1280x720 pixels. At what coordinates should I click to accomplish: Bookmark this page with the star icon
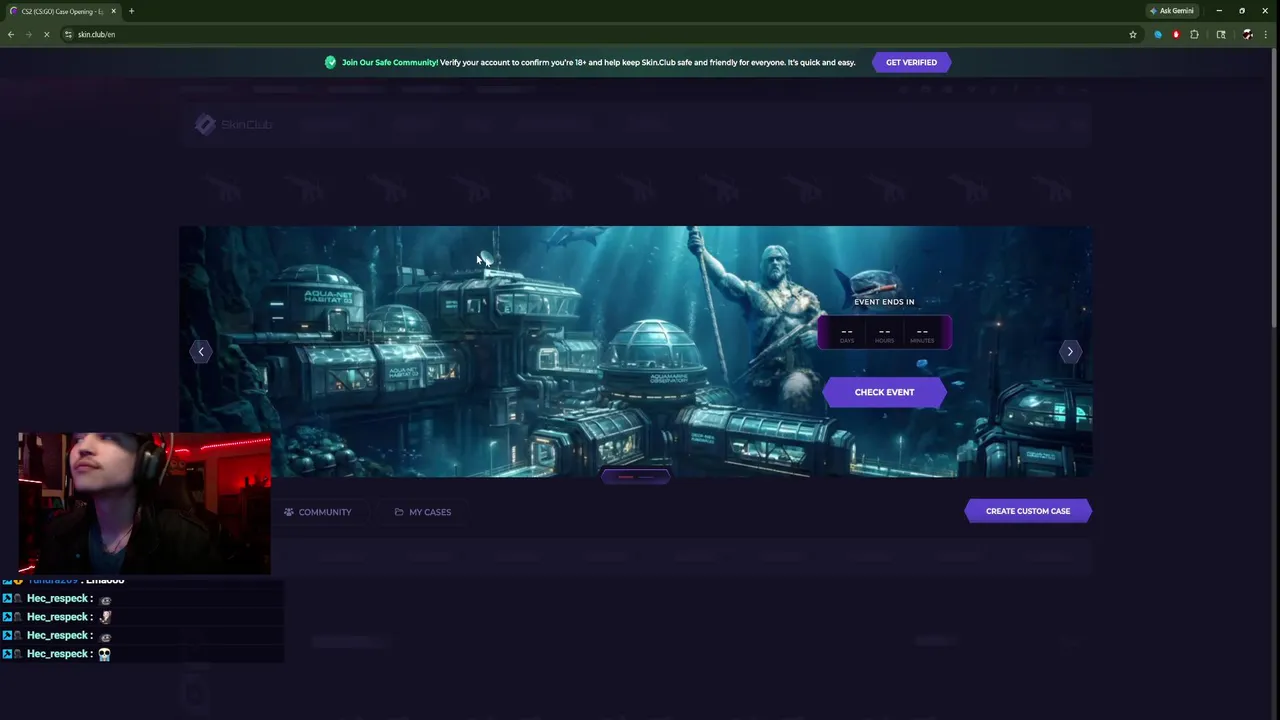tap(1133, 34)
